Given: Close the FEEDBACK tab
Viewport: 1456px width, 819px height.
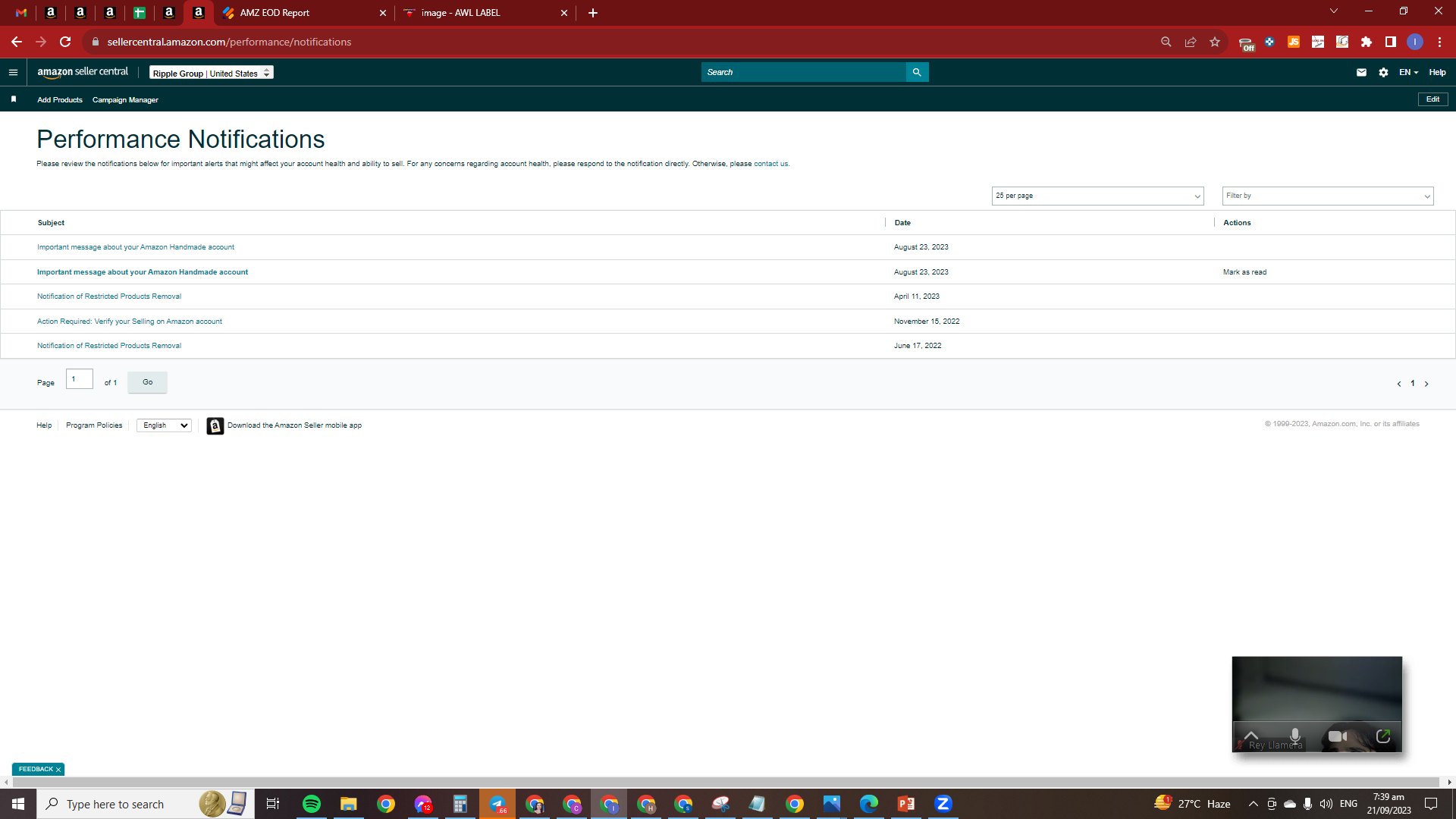Looking at the screenshot, I should pos(58,770).
